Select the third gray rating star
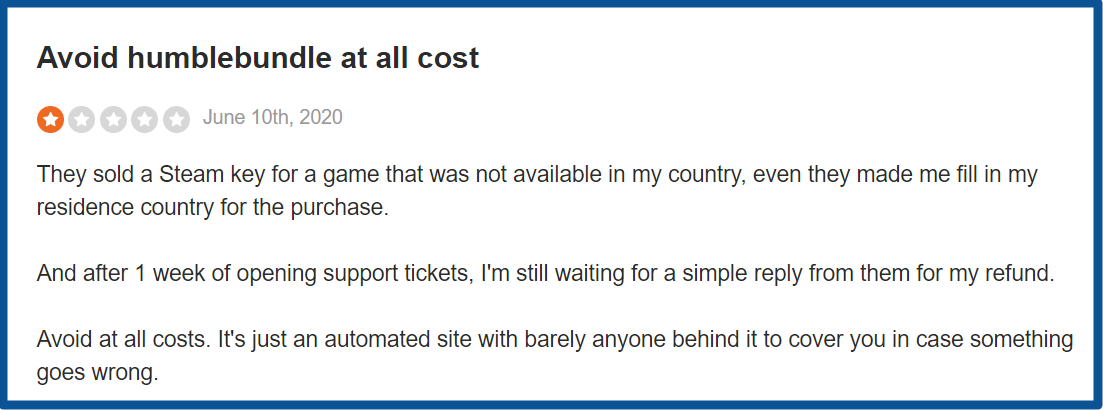 113,120
